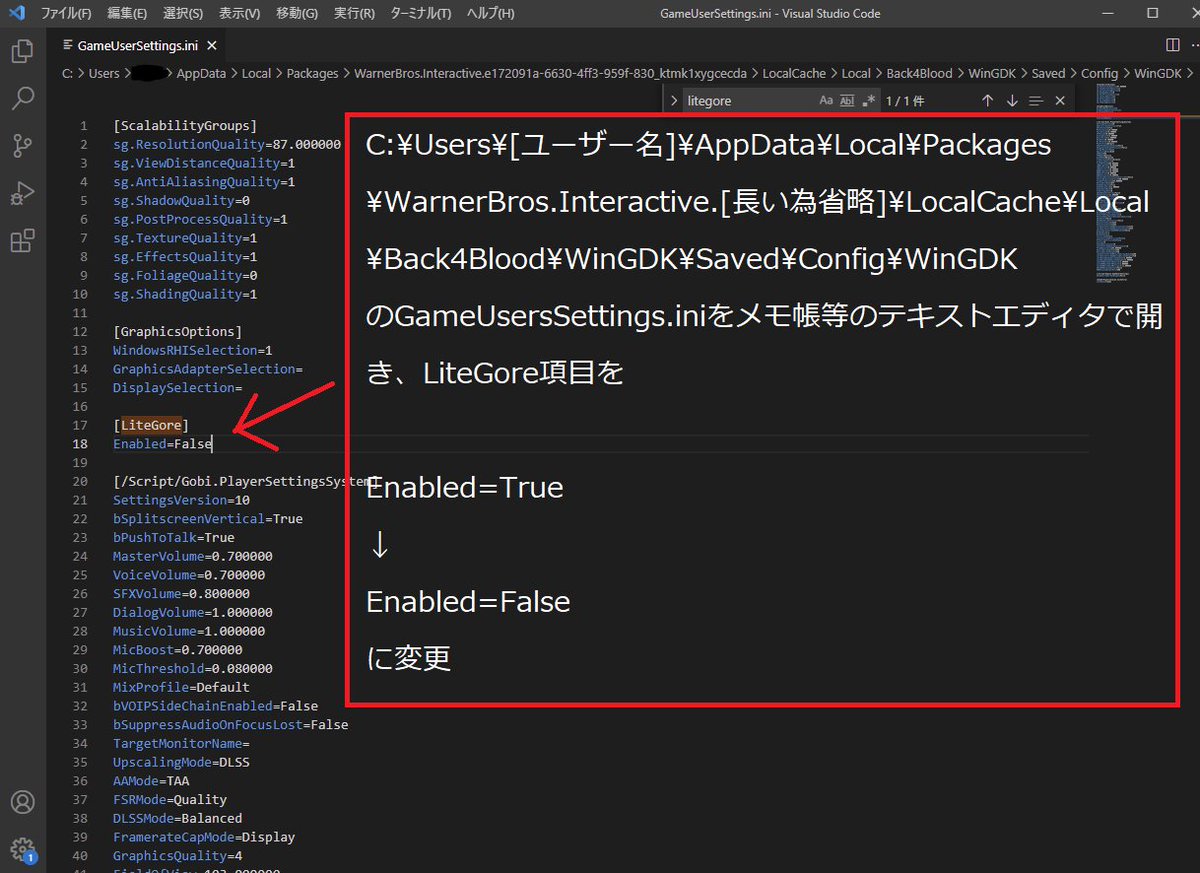Click the 1 / 1 件 match count
Viewport: 1200px width, 873px height.
tap(906, 101)
